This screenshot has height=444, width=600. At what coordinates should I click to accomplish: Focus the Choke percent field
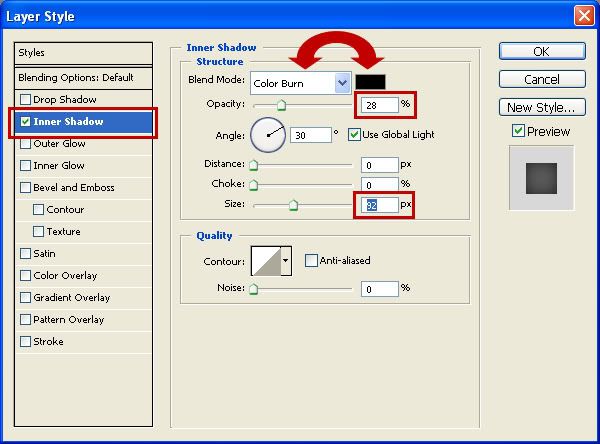(x=380, y=185)
